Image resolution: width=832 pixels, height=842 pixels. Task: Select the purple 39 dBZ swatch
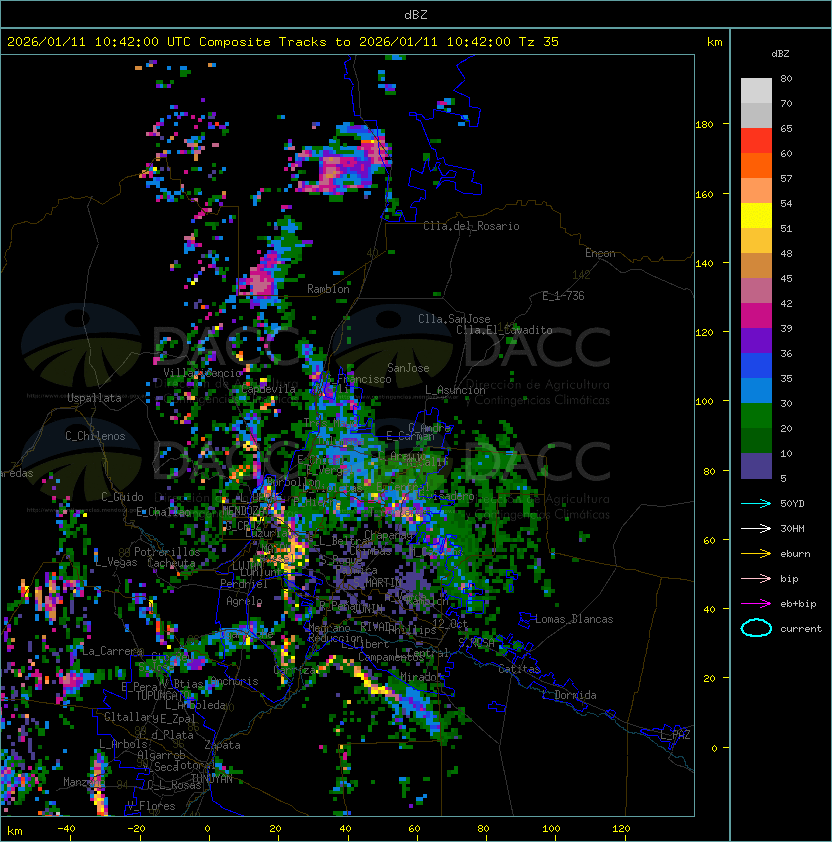756,340
